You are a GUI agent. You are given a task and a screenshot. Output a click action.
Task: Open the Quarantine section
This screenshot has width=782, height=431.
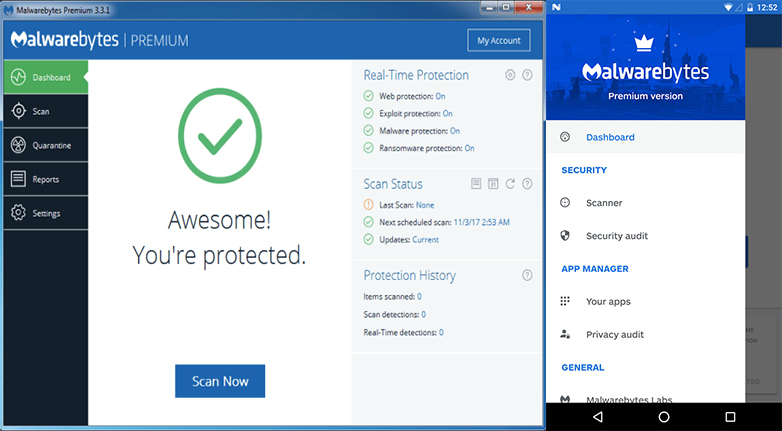pyautogui.click(x=45, y=145)
